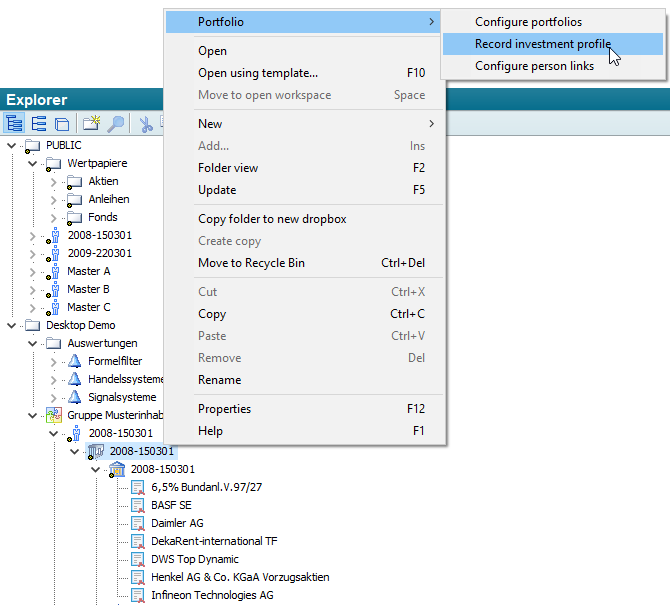Click the BASF SE document icon
The image size is (670, 605).
(x=137, y=505)
